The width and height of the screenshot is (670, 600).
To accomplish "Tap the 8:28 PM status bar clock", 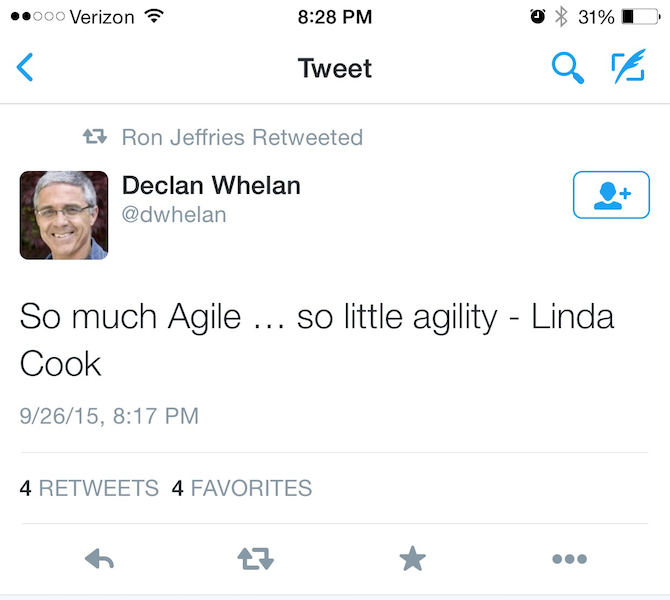I will pos(335,17).
